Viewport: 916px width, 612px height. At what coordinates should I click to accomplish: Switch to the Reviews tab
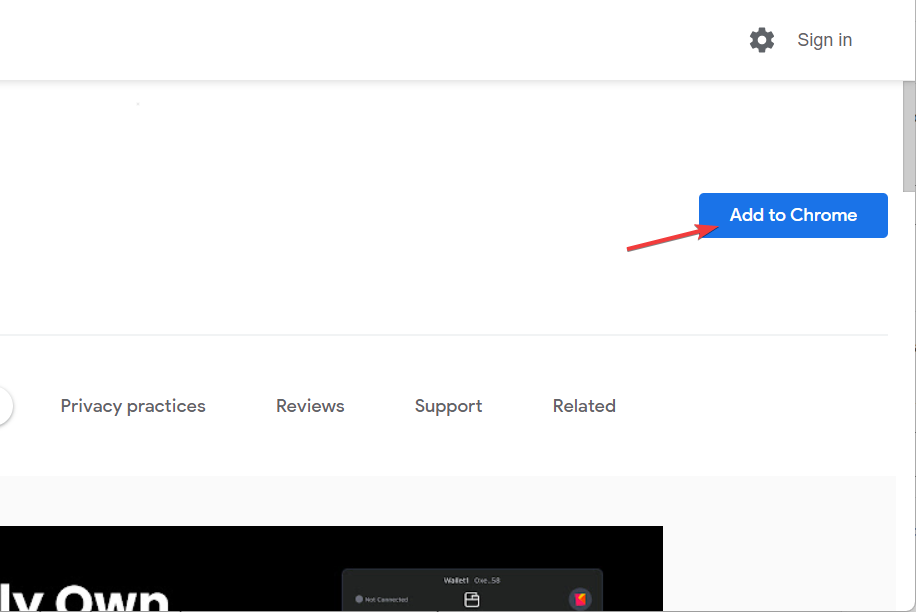[310, 406]
